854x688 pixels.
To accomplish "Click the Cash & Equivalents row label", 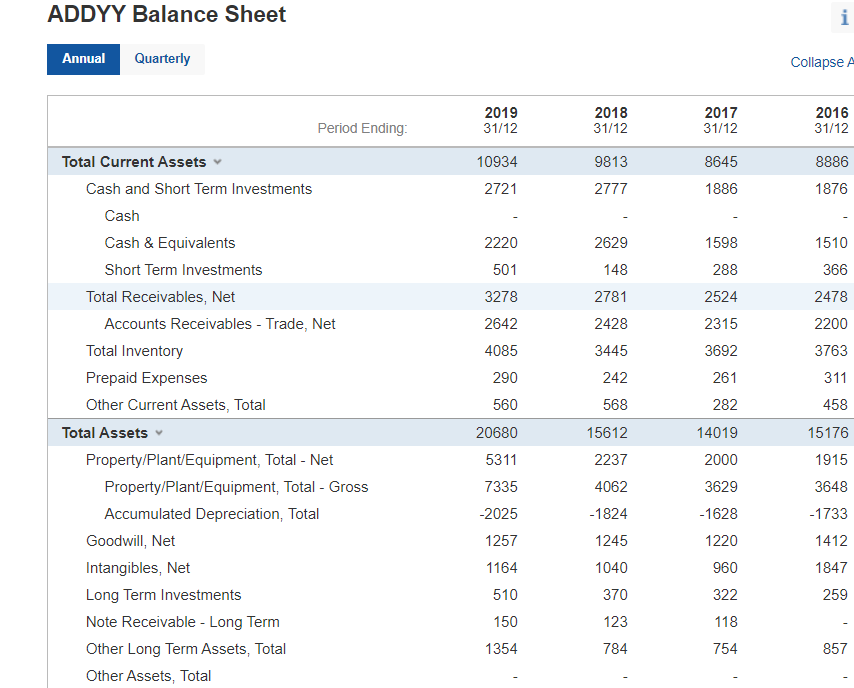I will [170, 243].
